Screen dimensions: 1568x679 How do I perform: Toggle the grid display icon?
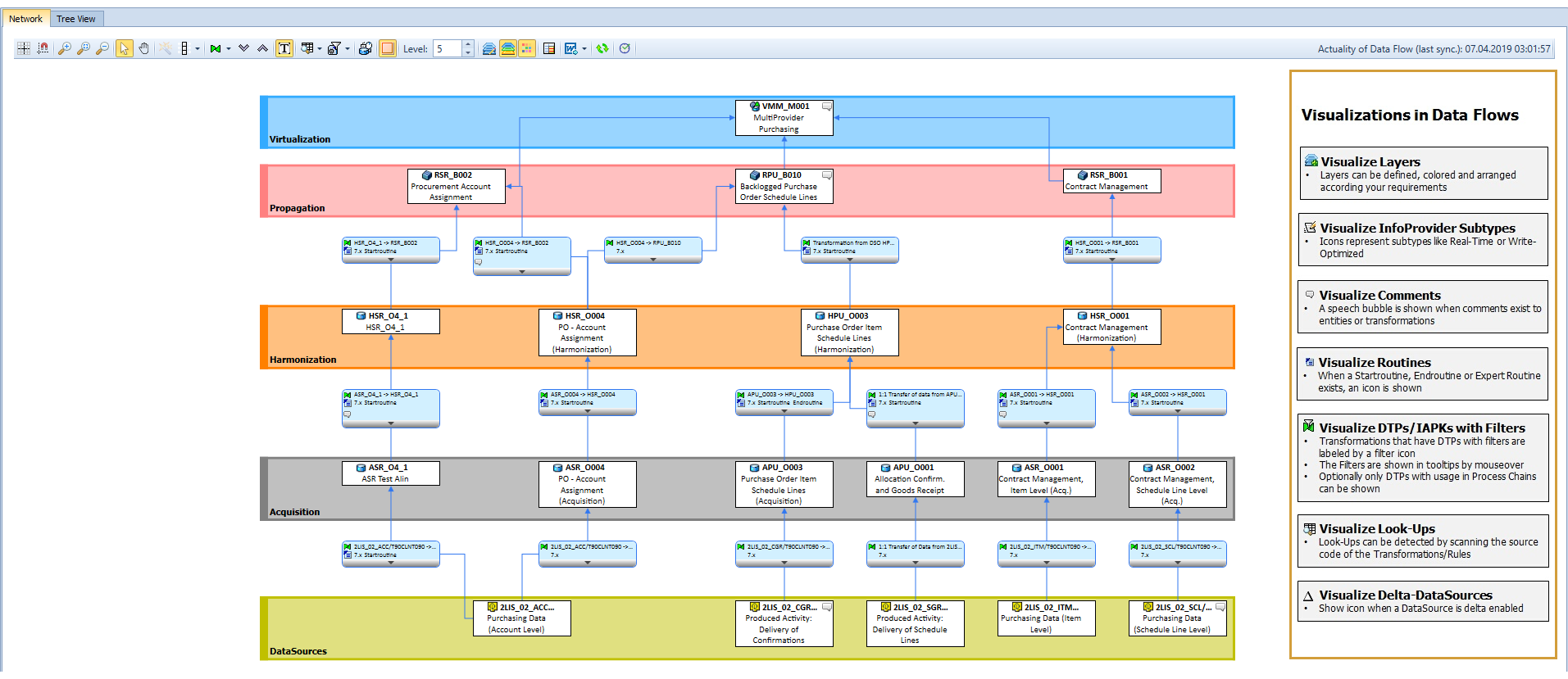24,49
